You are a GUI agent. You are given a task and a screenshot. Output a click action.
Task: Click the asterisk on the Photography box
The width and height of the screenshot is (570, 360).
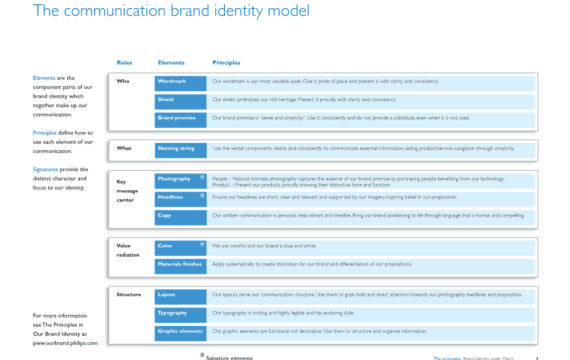202,177
